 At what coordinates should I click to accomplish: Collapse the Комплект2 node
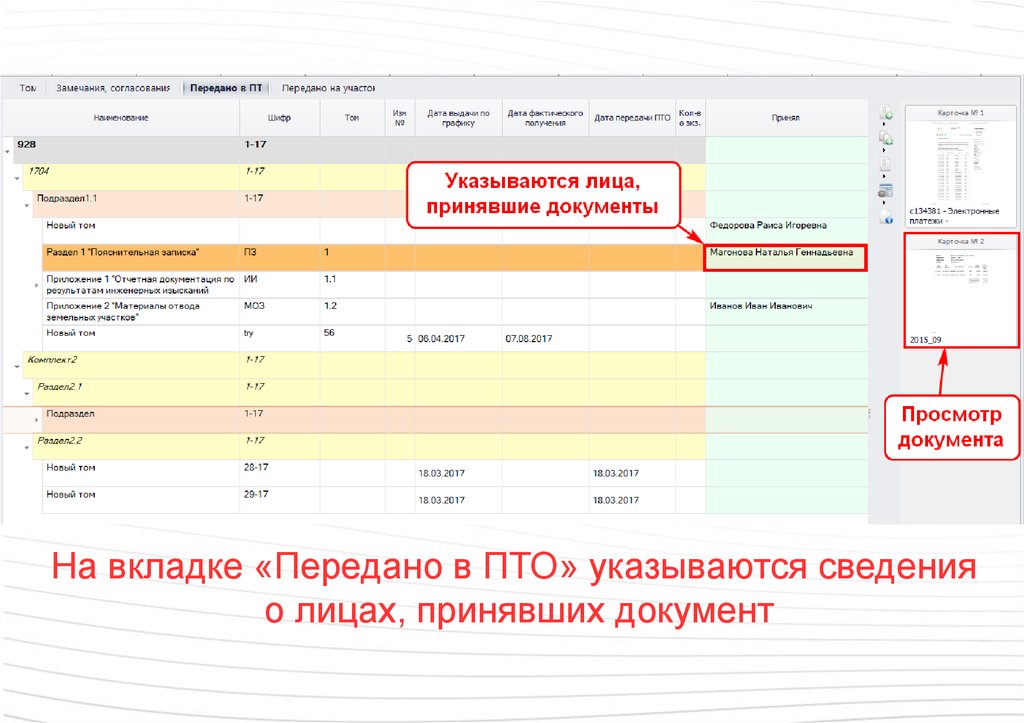coord(18,366)
